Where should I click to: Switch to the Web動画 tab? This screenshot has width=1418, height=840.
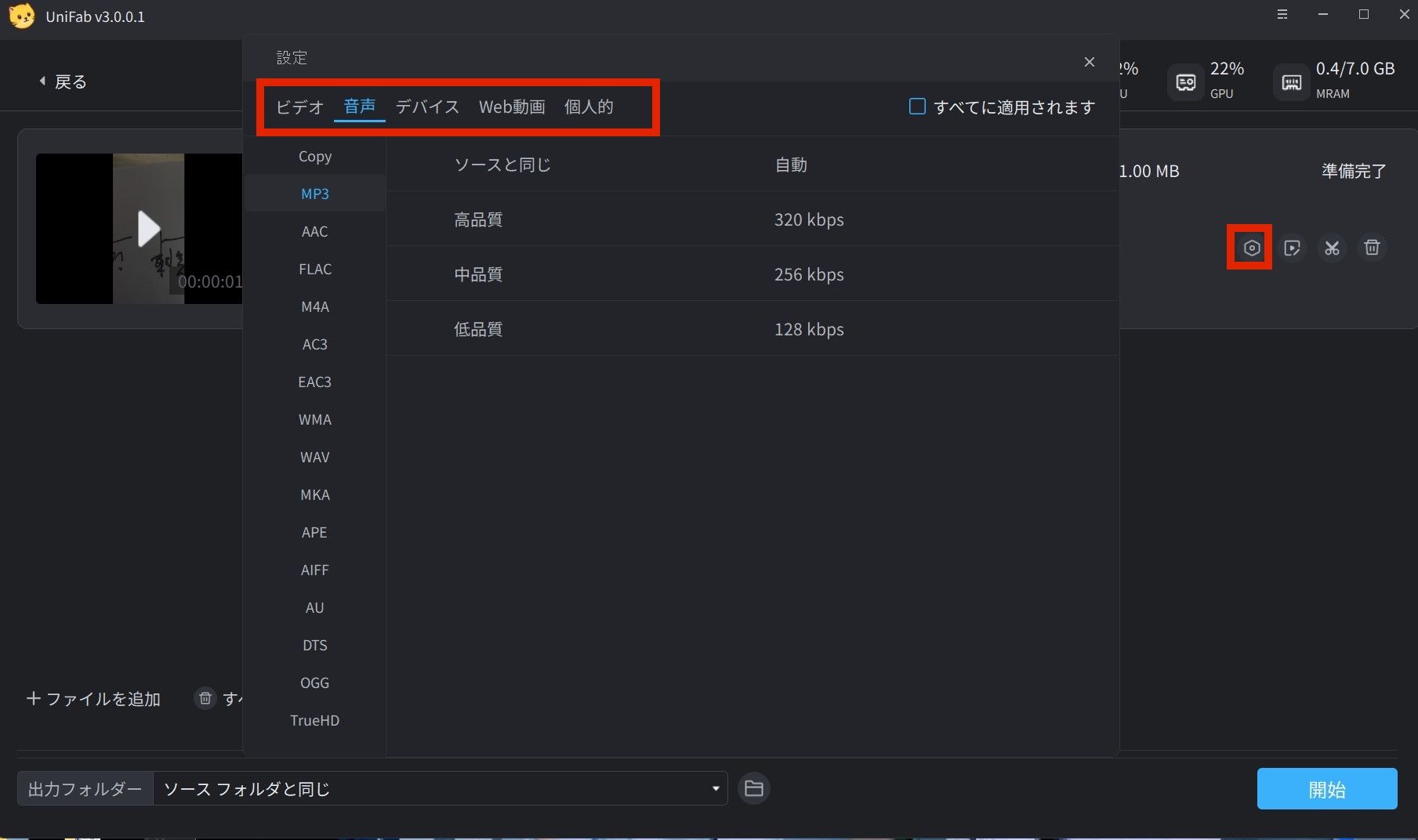[512, 107]
